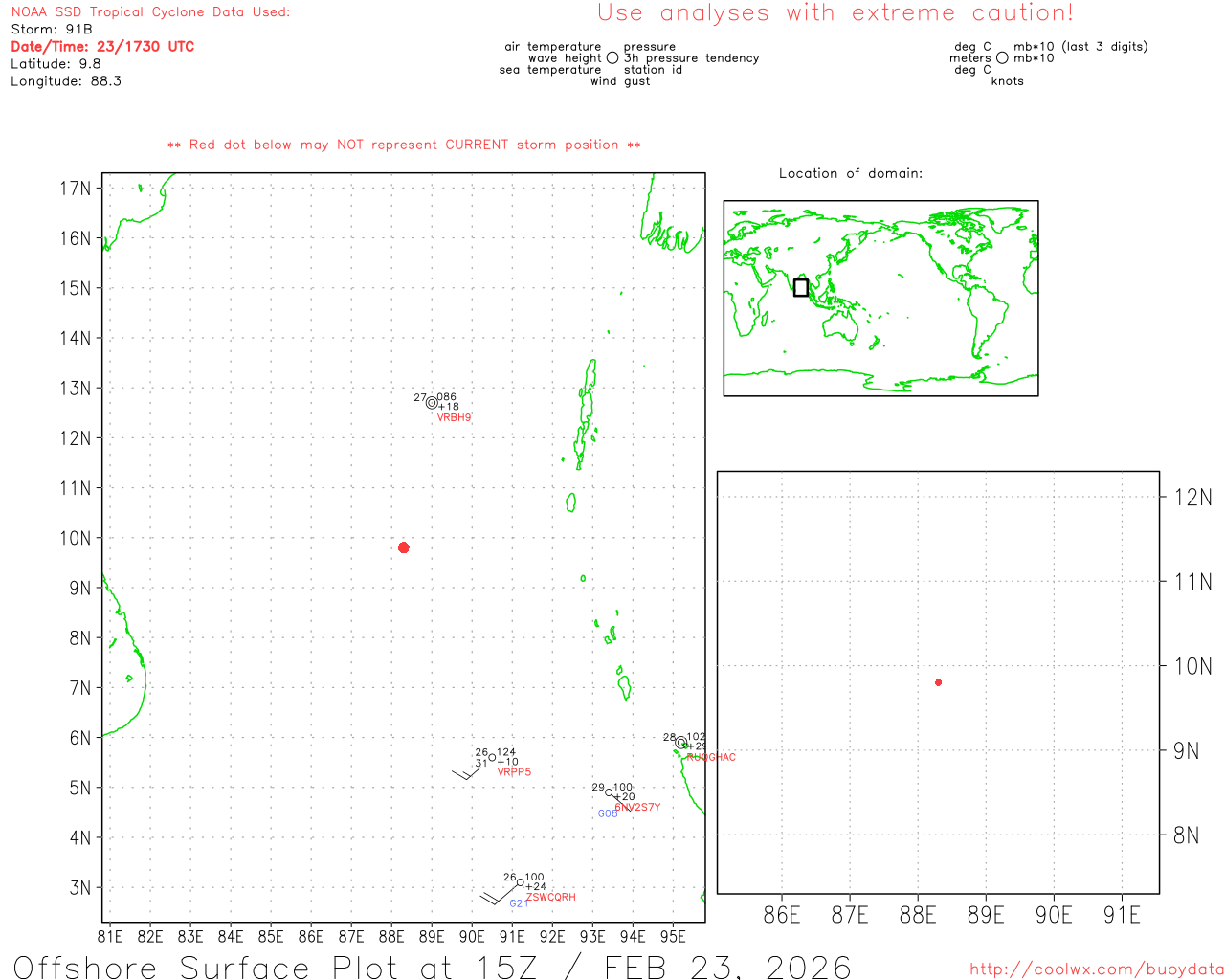Click the red storm position dot on main map
This screenshot has width=1225, height=980.
click(404, 547)
